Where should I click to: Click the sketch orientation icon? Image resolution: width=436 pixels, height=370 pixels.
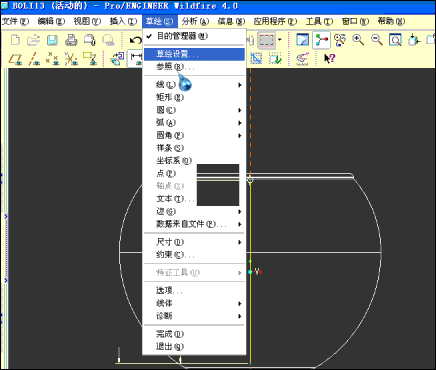click(117, 59)
